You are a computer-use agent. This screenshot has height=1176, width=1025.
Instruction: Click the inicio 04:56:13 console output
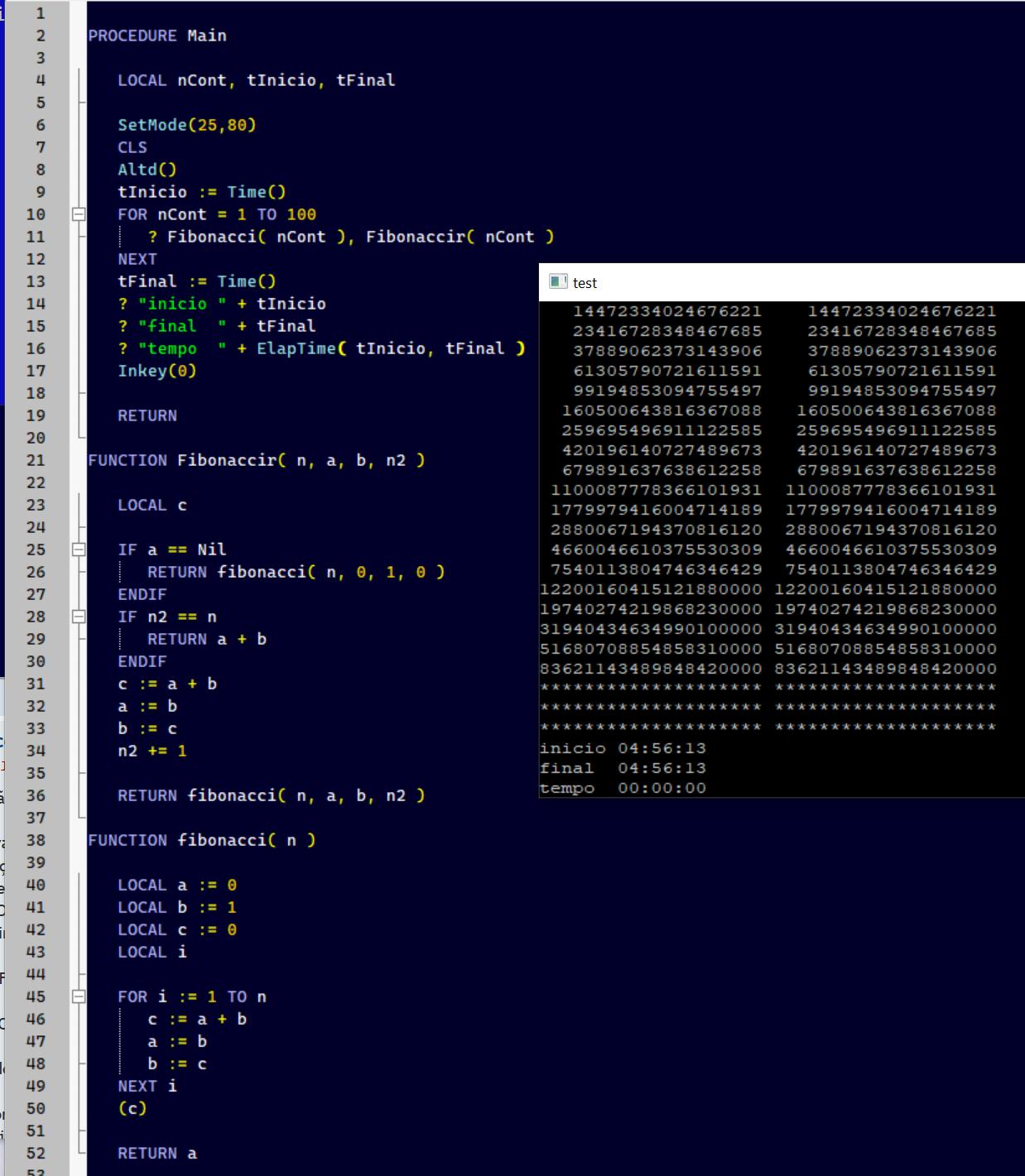622,748
